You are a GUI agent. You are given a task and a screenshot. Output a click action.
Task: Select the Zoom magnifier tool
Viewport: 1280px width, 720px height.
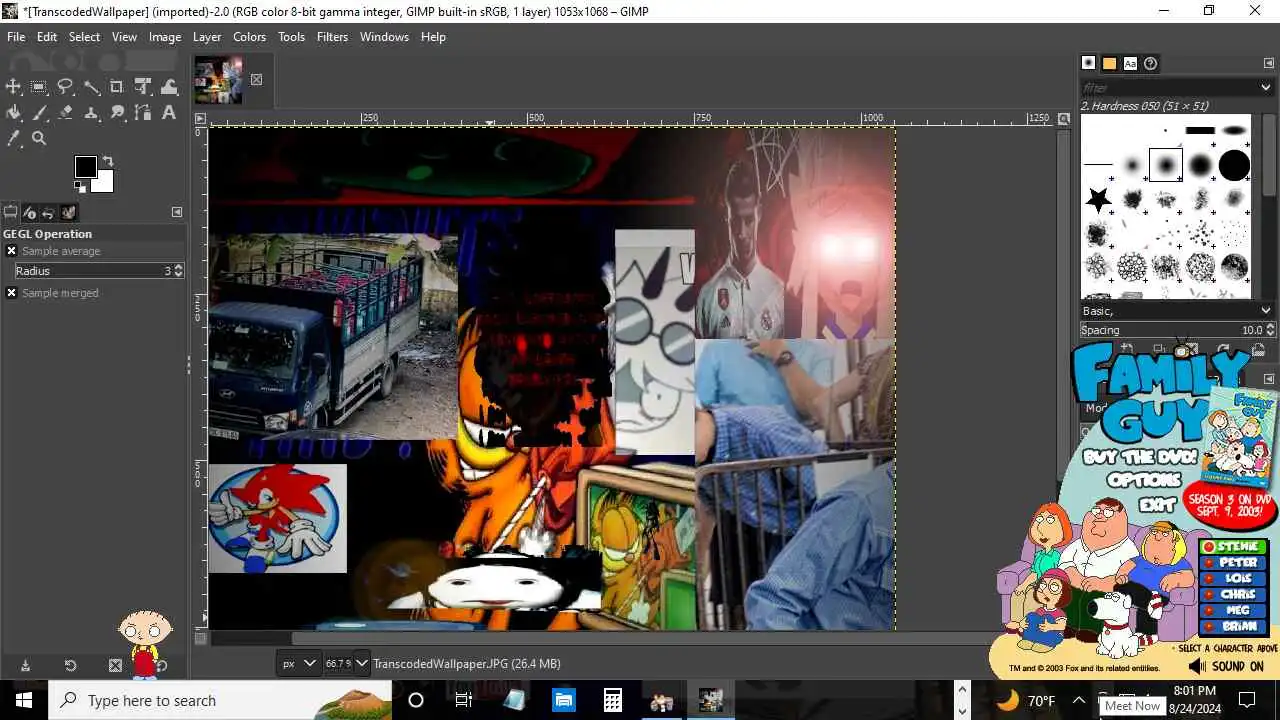39,139
